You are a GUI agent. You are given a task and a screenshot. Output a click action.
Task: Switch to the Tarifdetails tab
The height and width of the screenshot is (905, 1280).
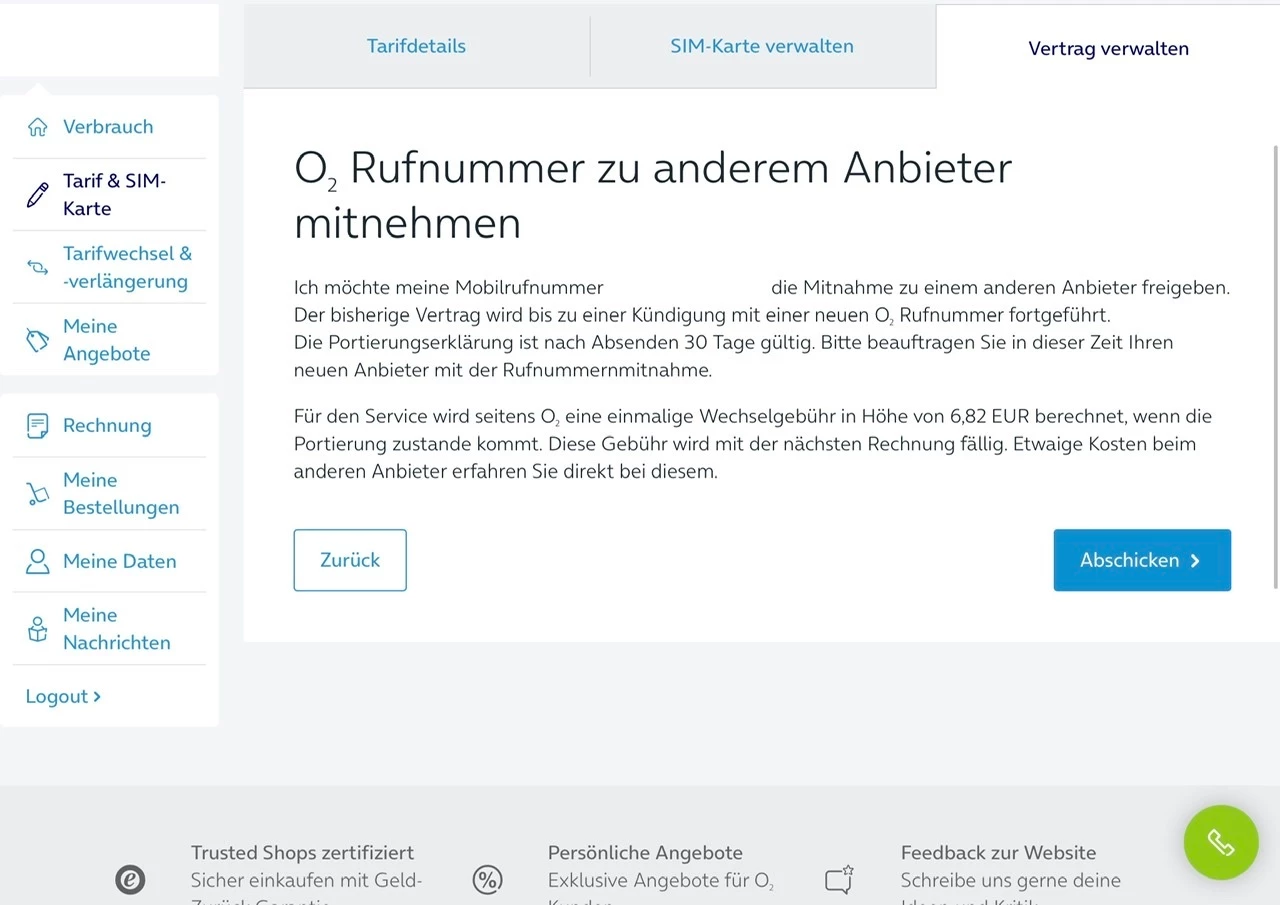(416, 46)
